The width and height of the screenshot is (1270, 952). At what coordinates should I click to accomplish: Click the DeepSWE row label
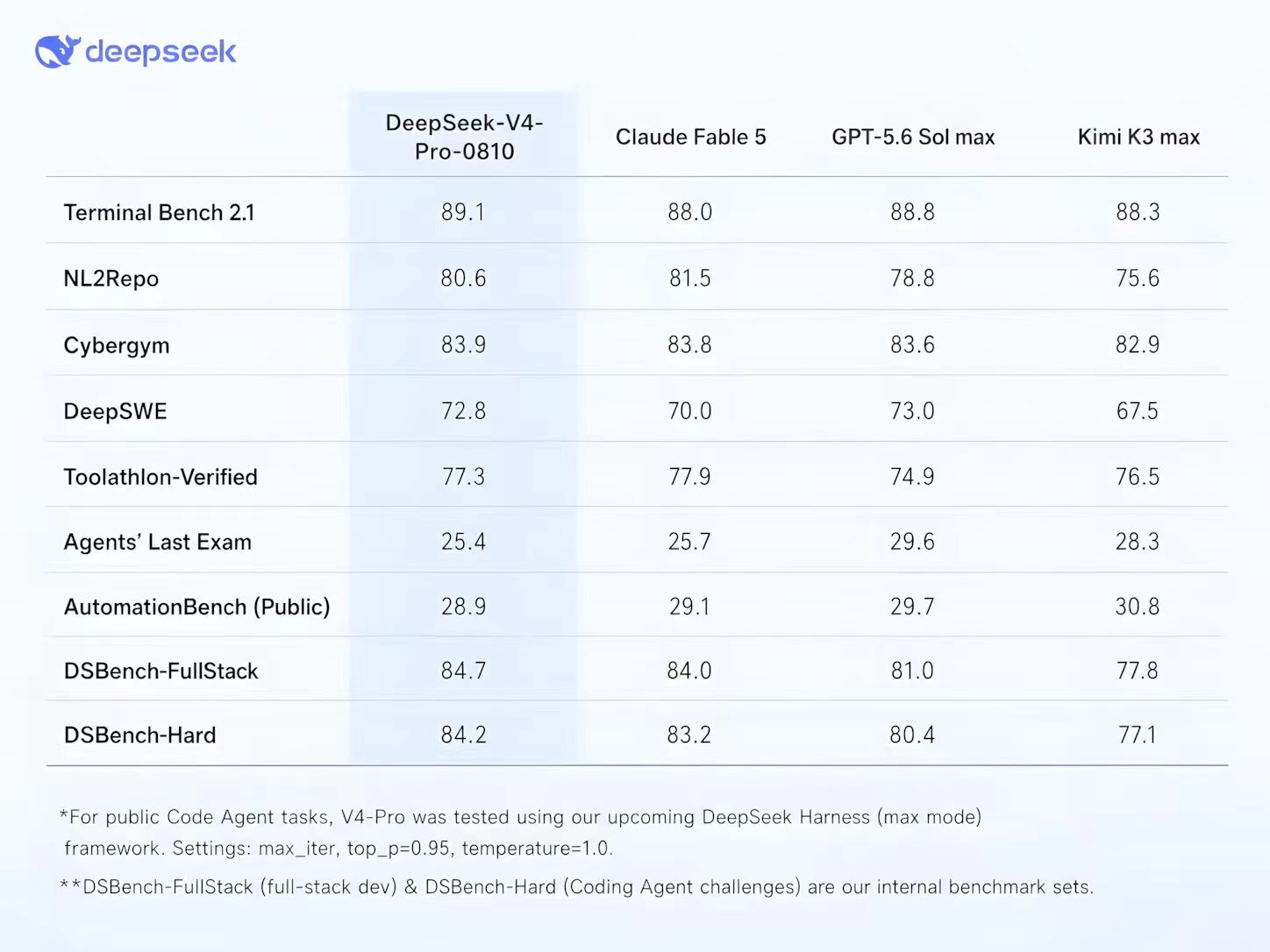[x=115, y=411]
